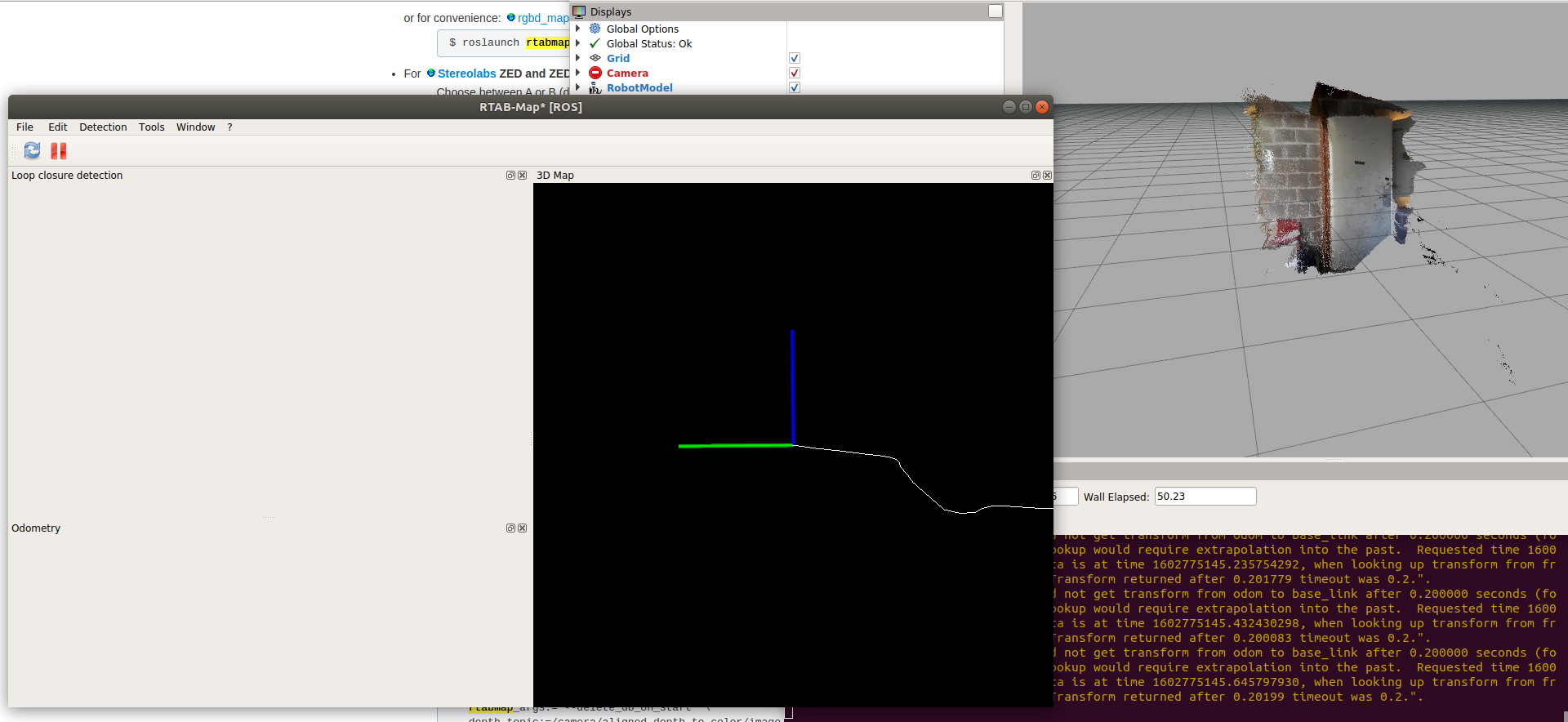Viewport: 1568px width, 722px height.
Task: Click the RobotModel robot icon
Action: click(595, 87)
